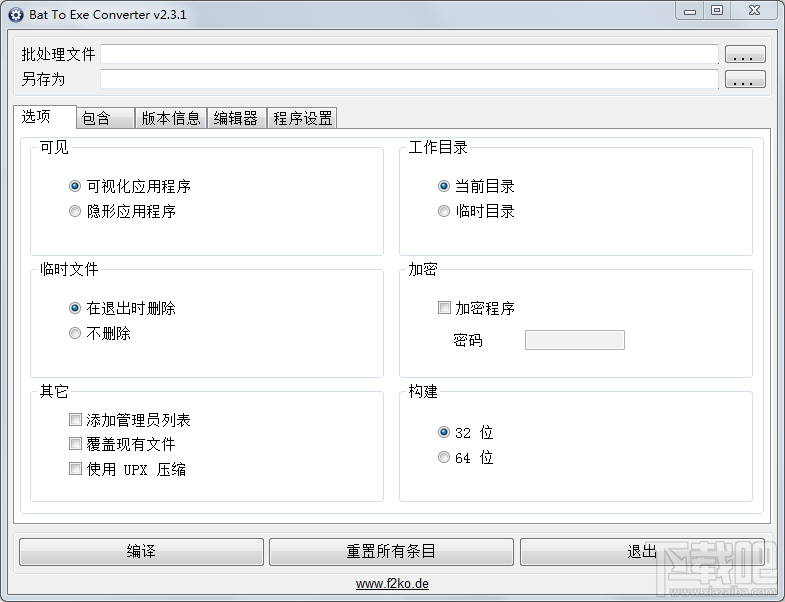Screen dimensions: 785x602
Task: Check 添加管理员列表 option
Action: (x=130, y=420)
